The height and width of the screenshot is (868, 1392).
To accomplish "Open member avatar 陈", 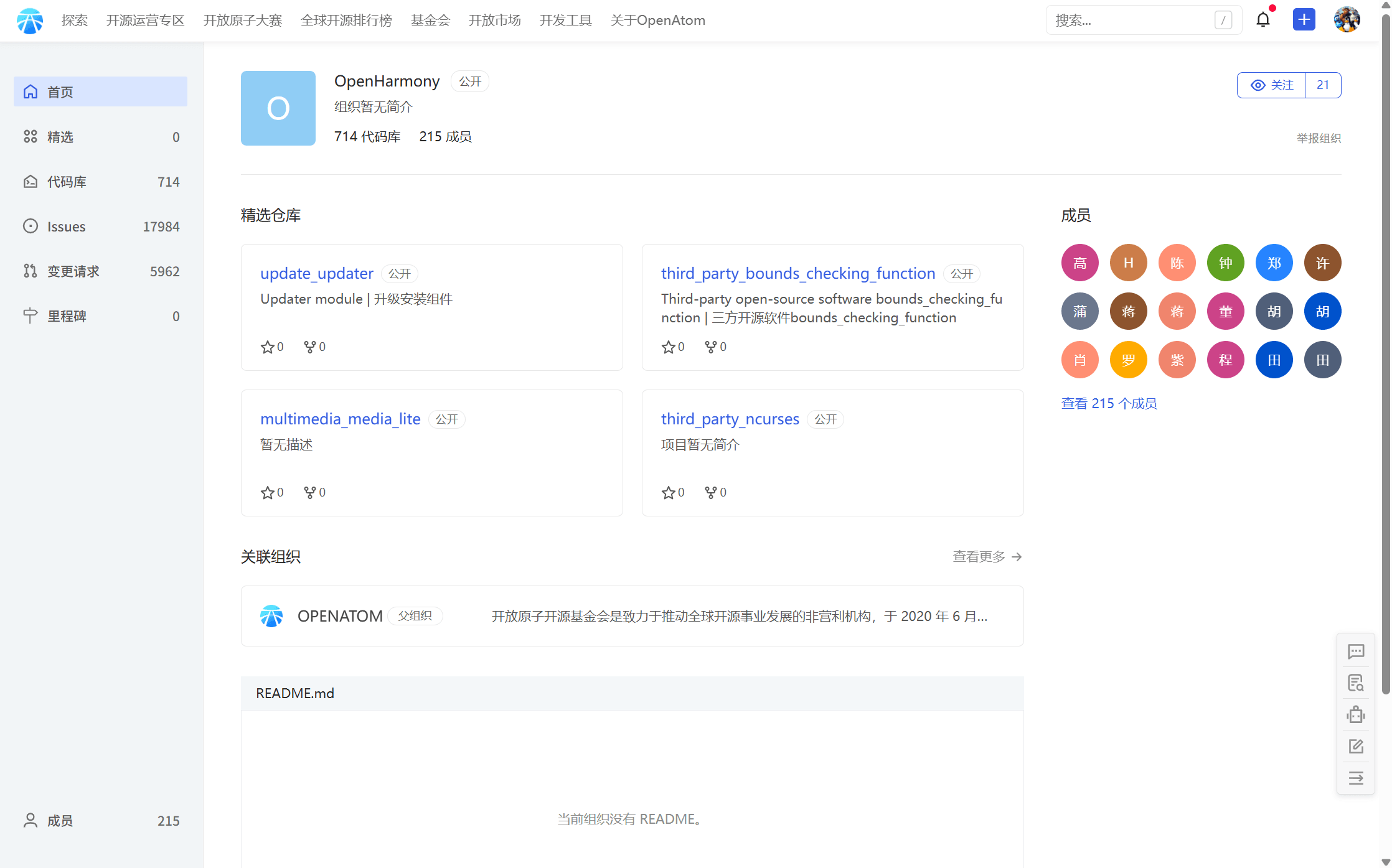I will pos(1177,263).
